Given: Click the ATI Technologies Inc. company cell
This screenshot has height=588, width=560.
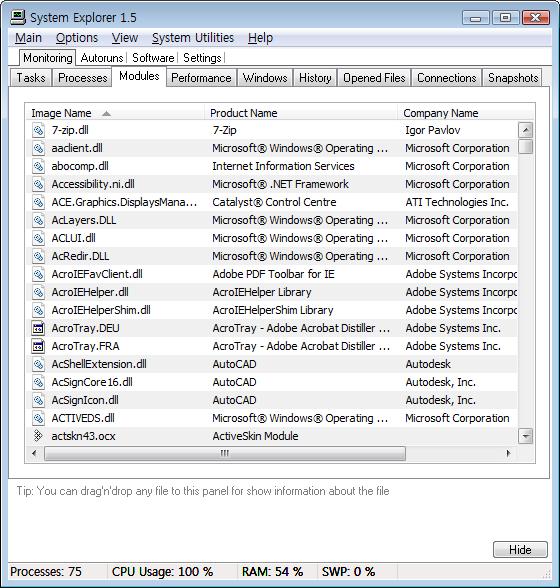Looking at the screenshot, I should [457, 202].
